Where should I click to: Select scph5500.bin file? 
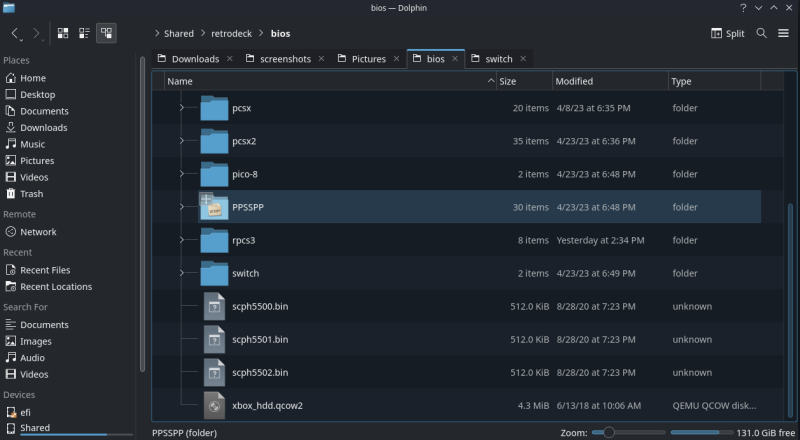(260, 306)
